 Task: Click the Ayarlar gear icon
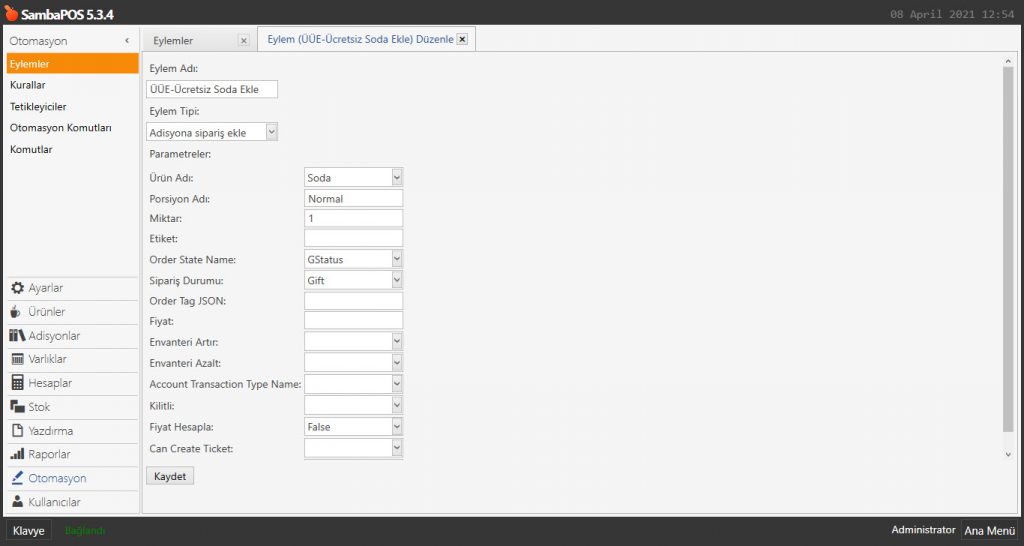point(17,288)
